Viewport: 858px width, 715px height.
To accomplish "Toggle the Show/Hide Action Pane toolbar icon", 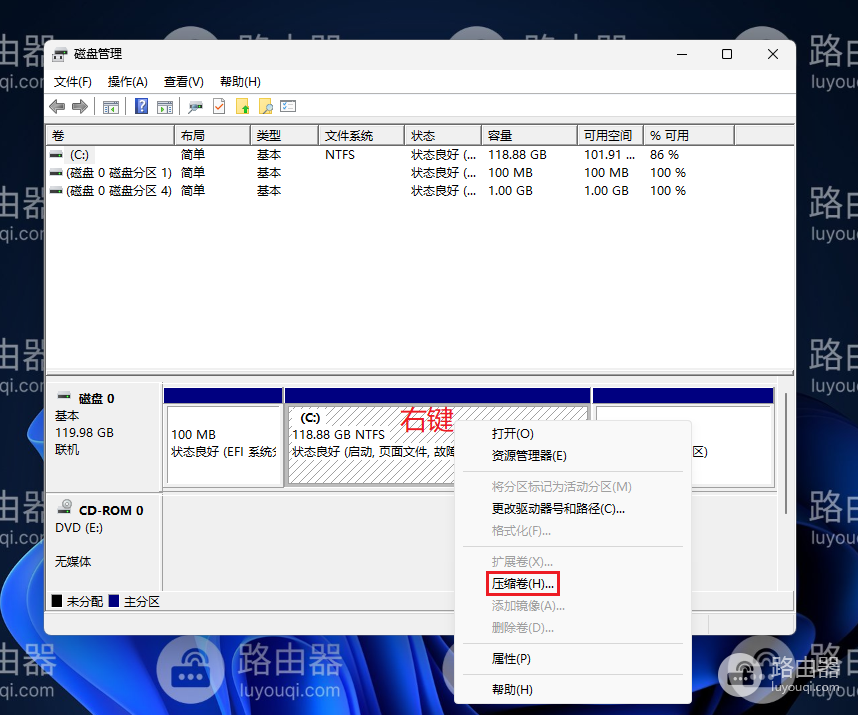I will (x=165, y=107).
